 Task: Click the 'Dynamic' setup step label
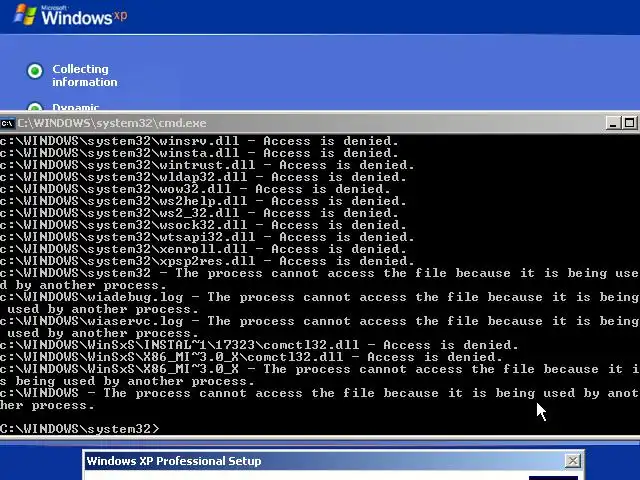[76, 107]
